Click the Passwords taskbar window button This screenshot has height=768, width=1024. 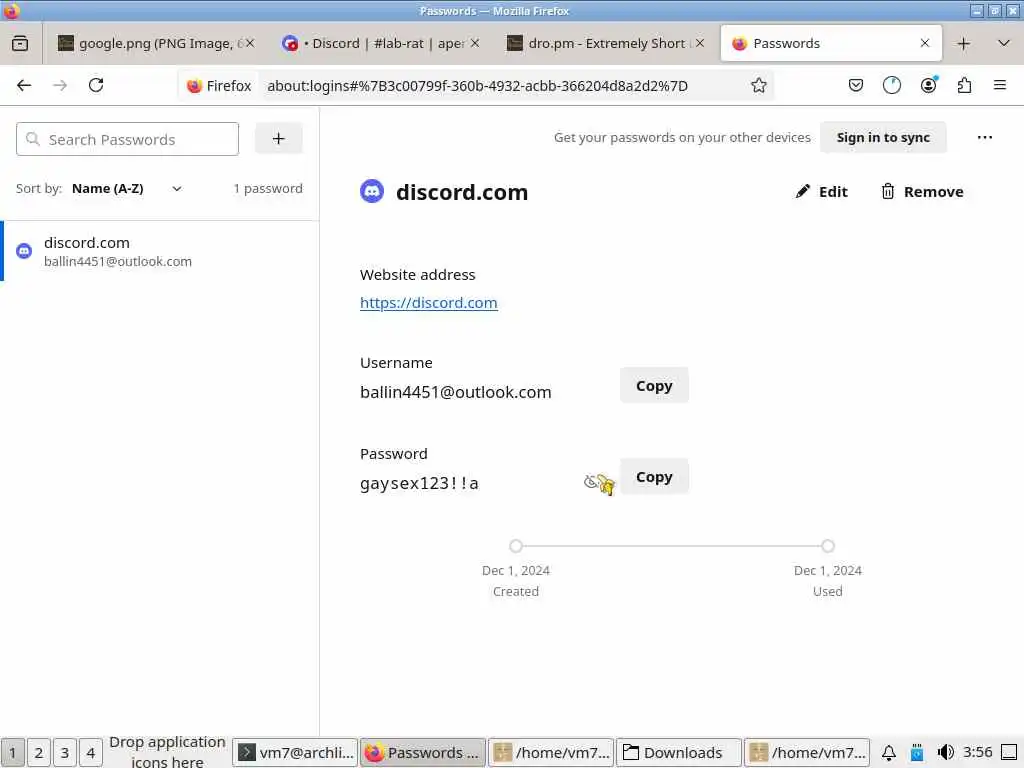423,753
